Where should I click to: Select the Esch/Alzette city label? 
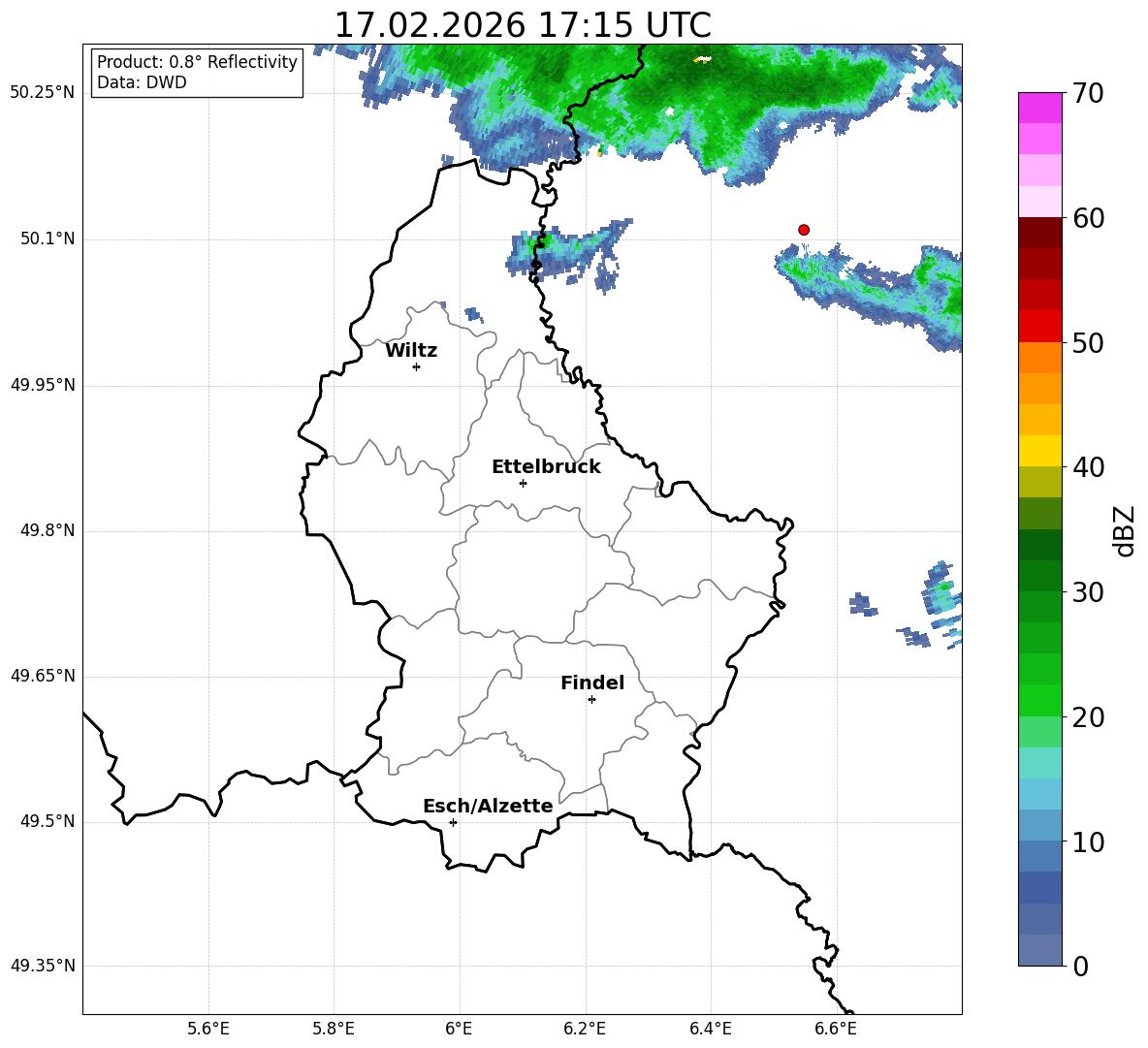488,806
